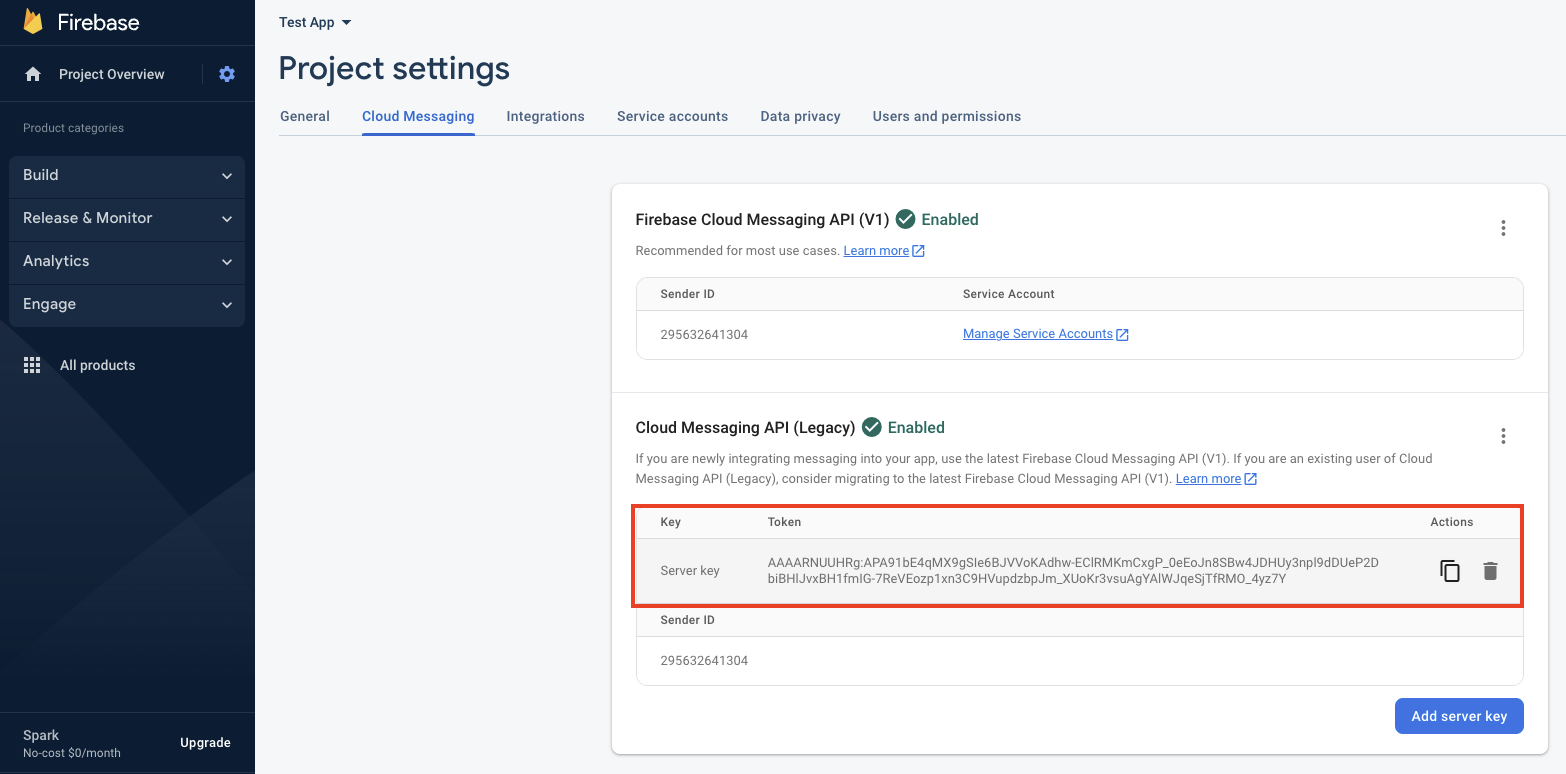Click the Project settings page title
Screen dimensions: 1566x774
[x=394, y=68]
